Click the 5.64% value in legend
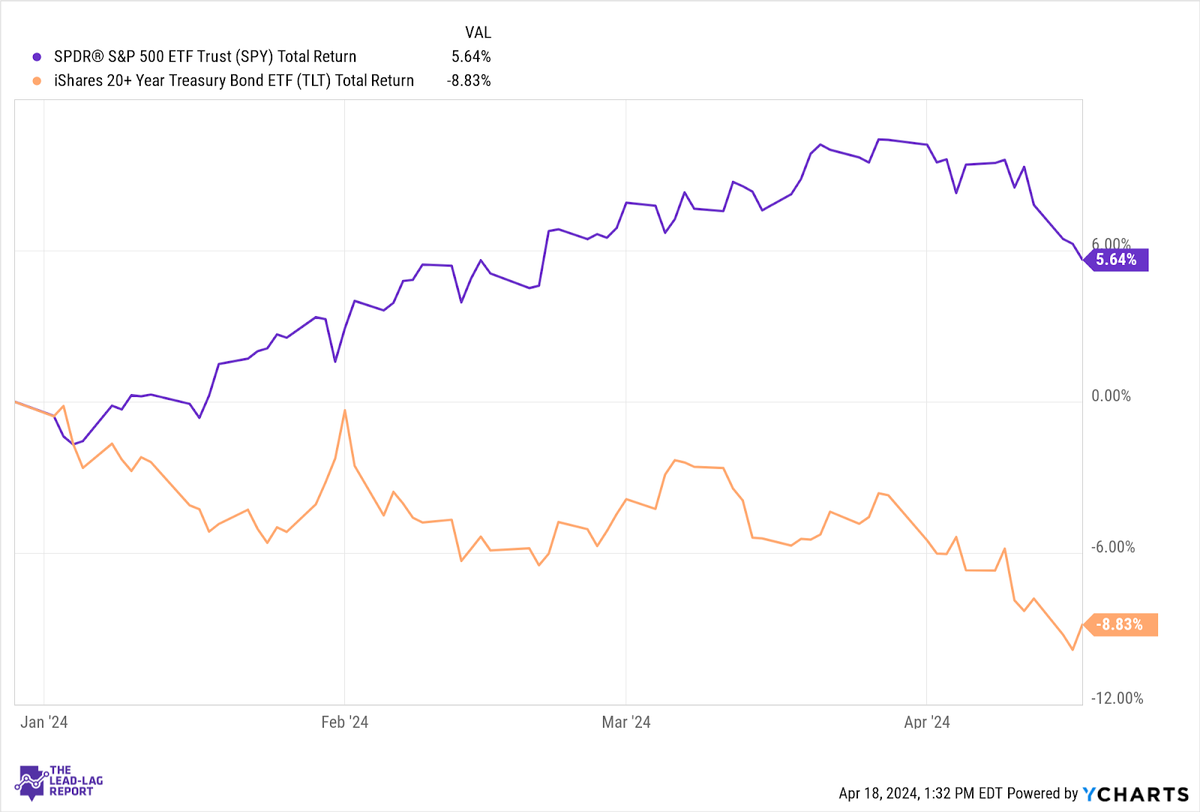The width and height of the screenshot is (1200, 812). pyautogui.click(x=469, y=57)
